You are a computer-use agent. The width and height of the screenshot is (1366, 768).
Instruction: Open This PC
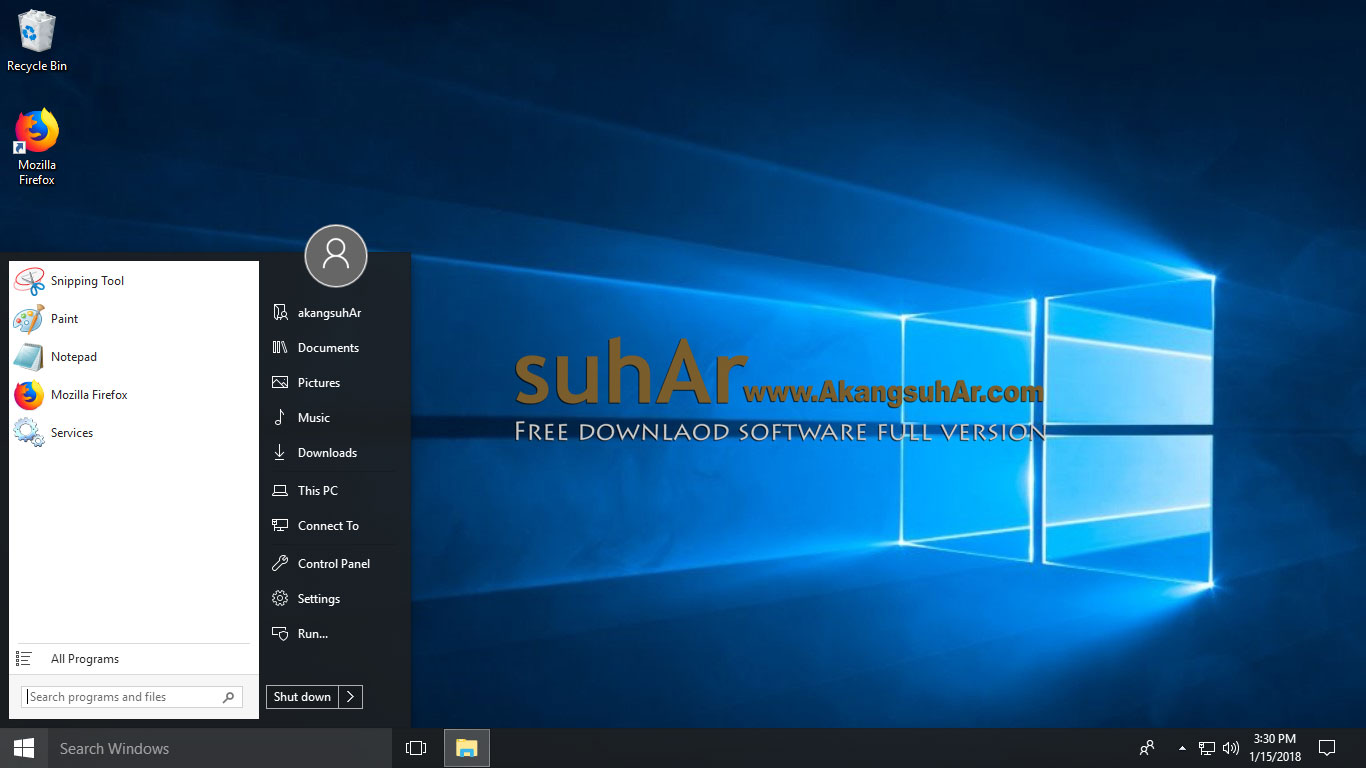tap(315, 490)
